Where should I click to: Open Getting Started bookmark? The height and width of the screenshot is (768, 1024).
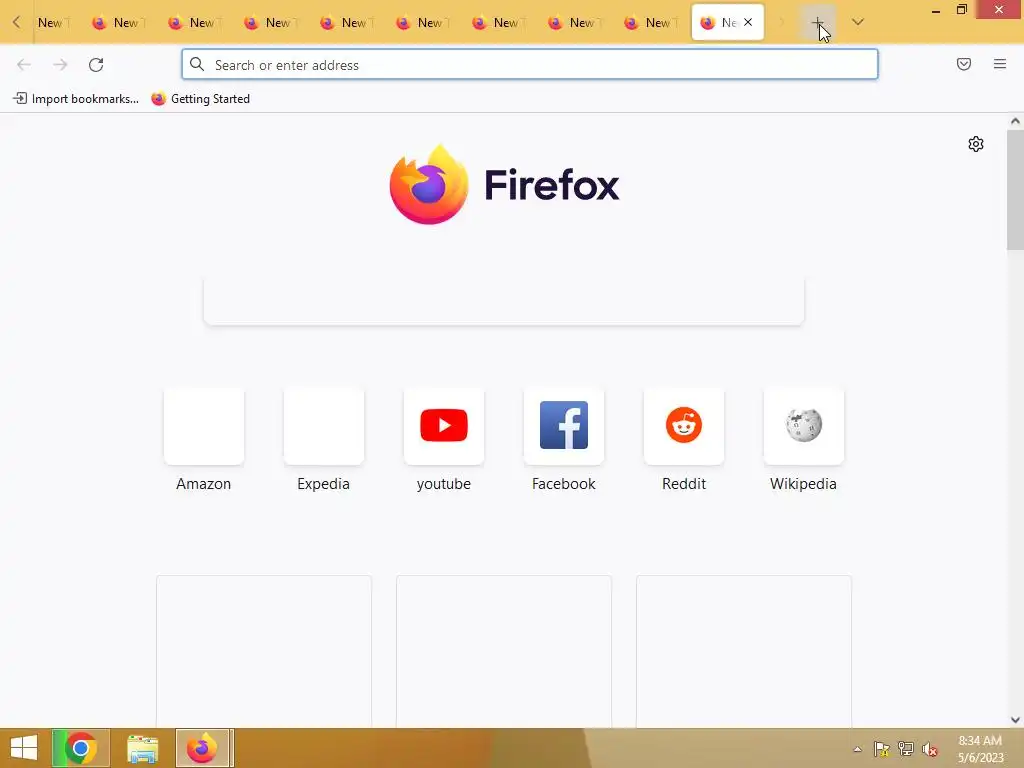click(200, 99)
